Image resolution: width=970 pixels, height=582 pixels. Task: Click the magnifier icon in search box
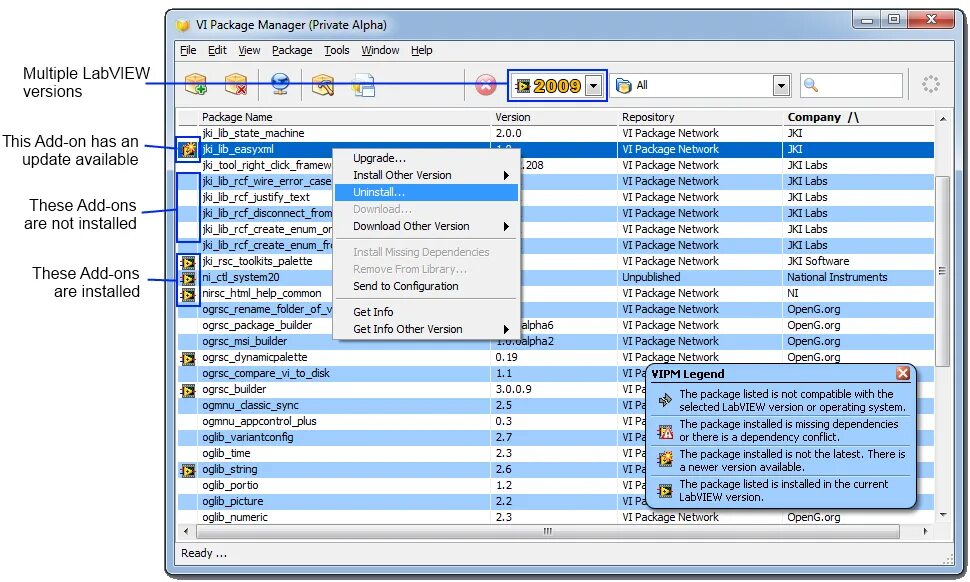click(810, 85)
